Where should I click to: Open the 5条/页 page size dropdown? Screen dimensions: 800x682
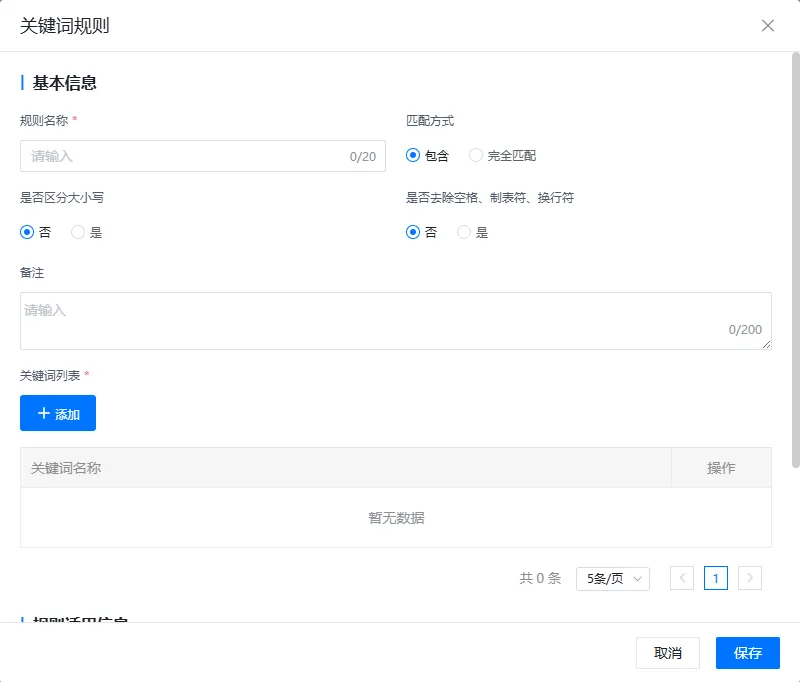[613, 578]
